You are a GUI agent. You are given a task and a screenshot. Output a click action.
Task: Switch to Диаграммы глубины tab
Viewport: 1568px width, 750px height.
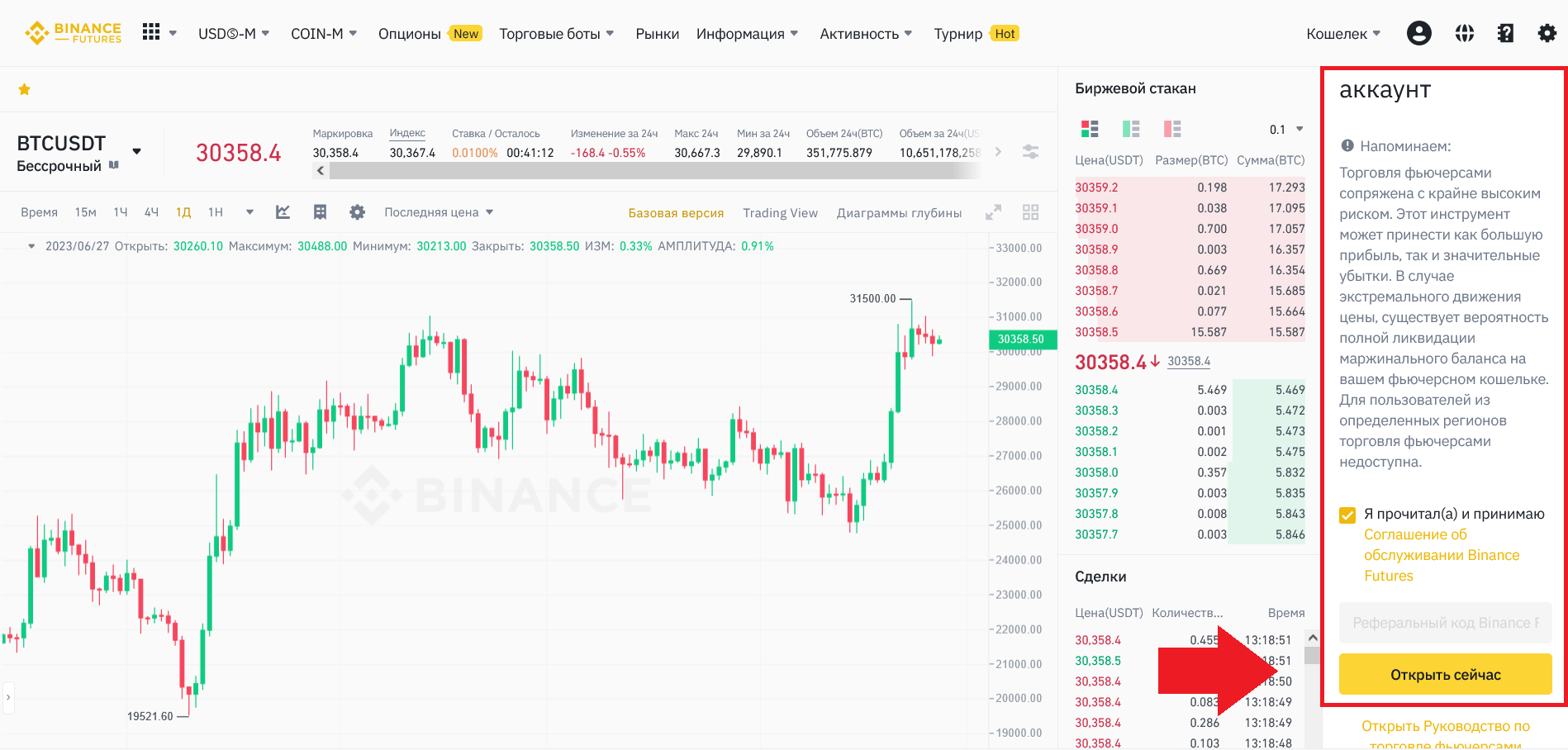[x=899, y=213]
